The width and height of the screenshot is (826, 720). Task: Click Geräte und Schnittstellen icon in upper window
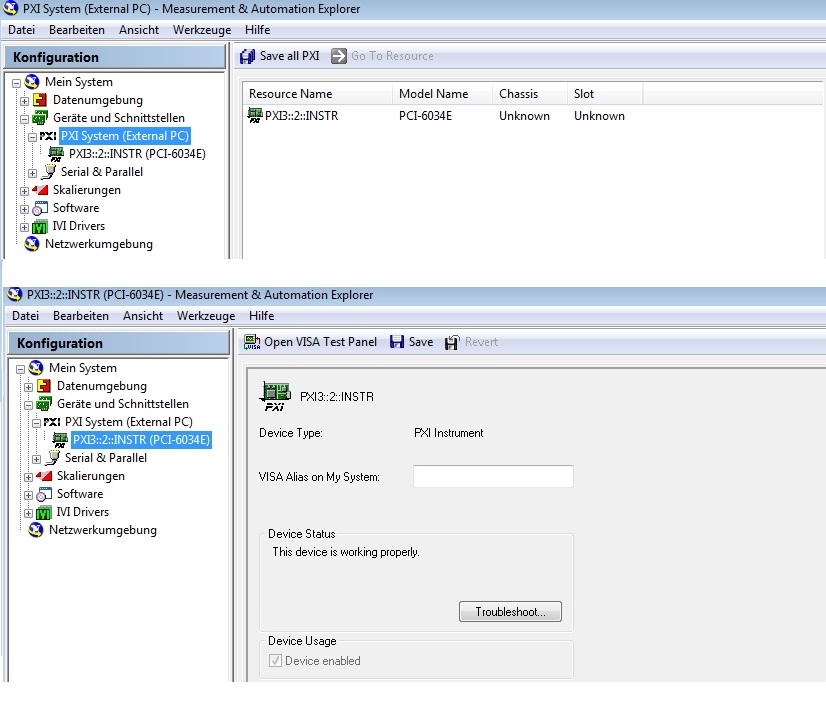coord(40,117)
